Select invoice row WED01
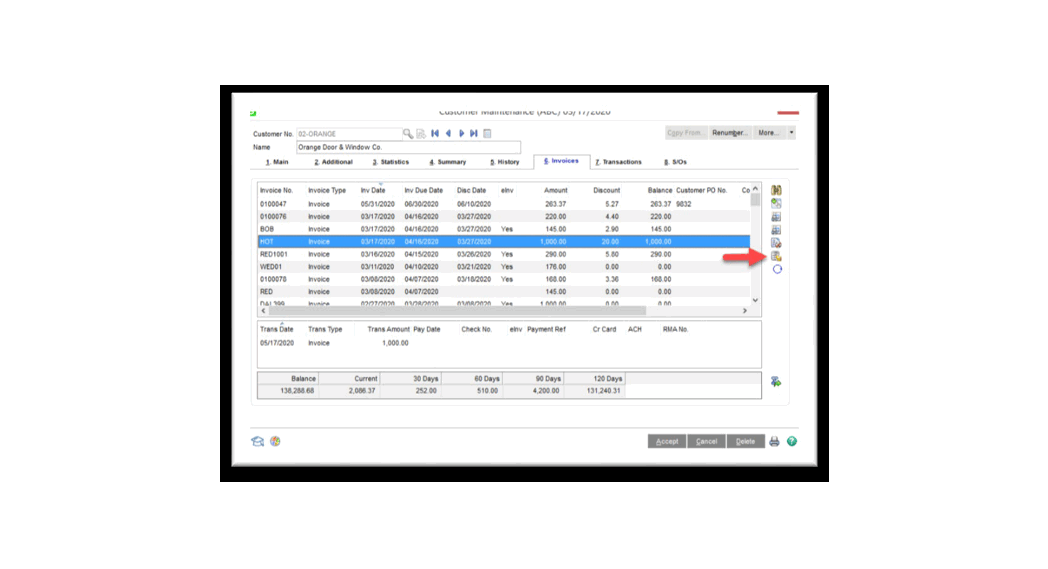1048x569 pixels. click(x=504, y=267)
